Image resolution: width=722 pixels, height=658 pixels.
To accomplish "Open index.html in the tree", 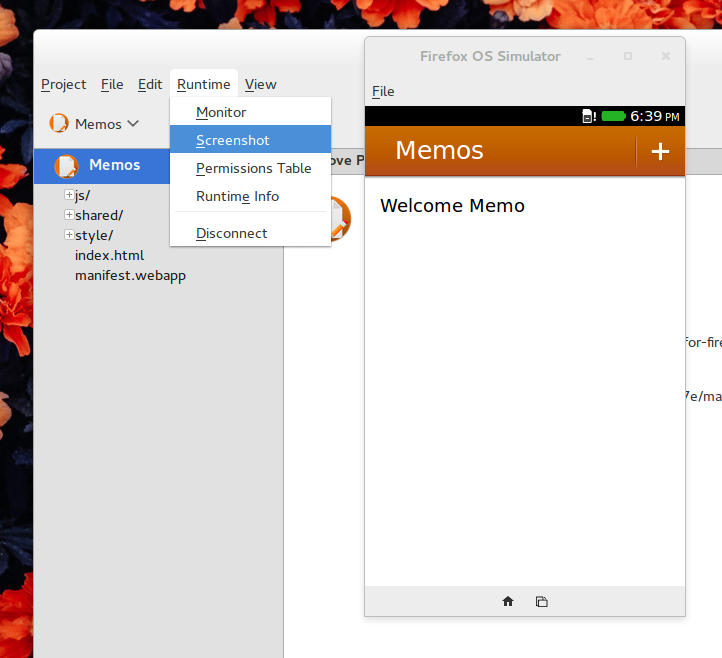I will click(110, 256).
